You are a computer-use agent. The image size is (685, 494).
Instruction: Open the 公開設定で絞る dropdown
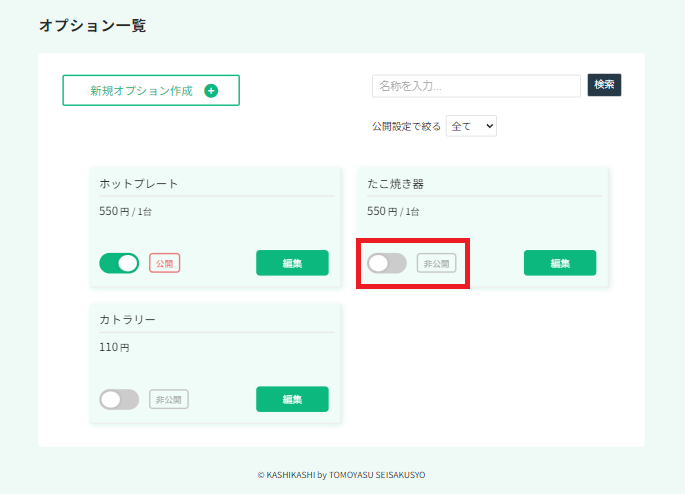(x=471, y=126)
